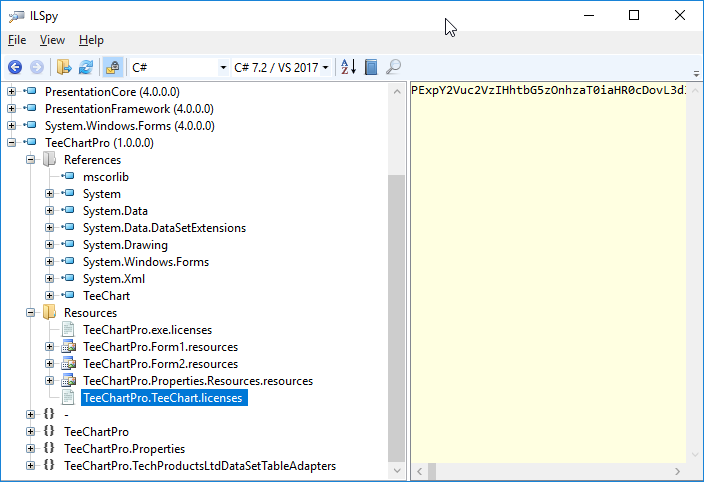Expand the System.Drawing reference
The height and width of the screenshot is (482, 704).
(x=49, y=245)
